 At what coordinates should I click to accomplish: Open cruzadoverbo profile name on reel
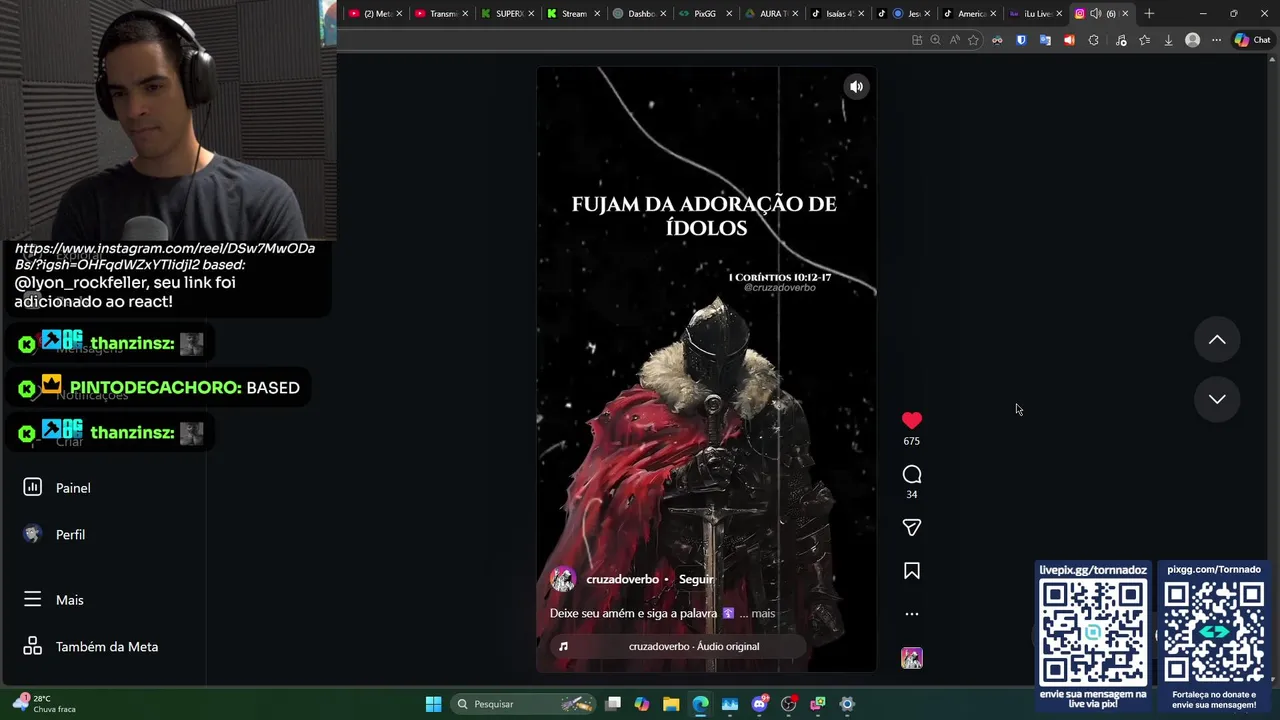[x=622, y=579]
